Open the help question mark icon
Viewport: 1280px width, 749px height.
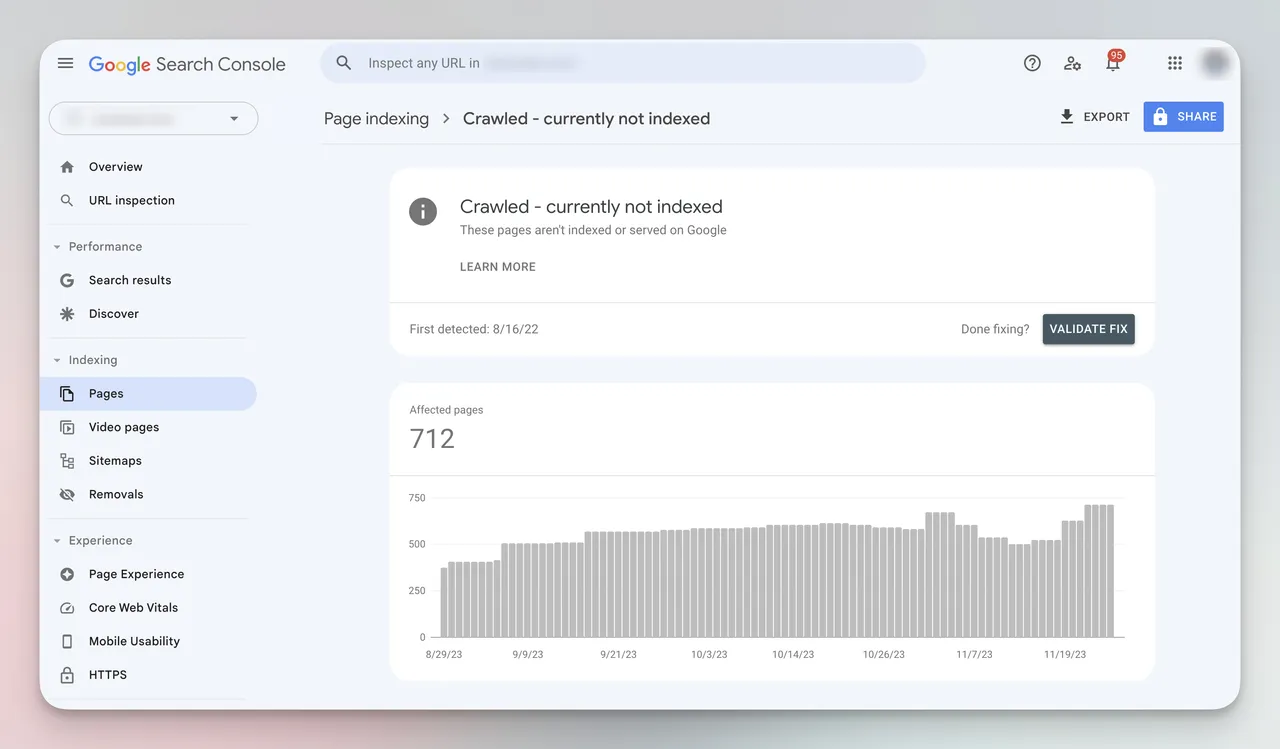[1032, 63]
